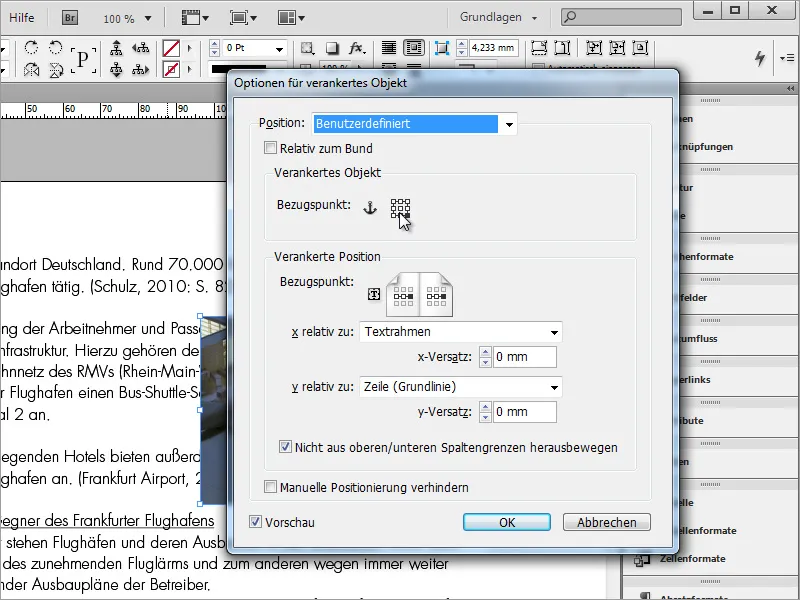Click right page anchored position reference grid
This screenshot has width=800, height=600.
pos(436,296)
